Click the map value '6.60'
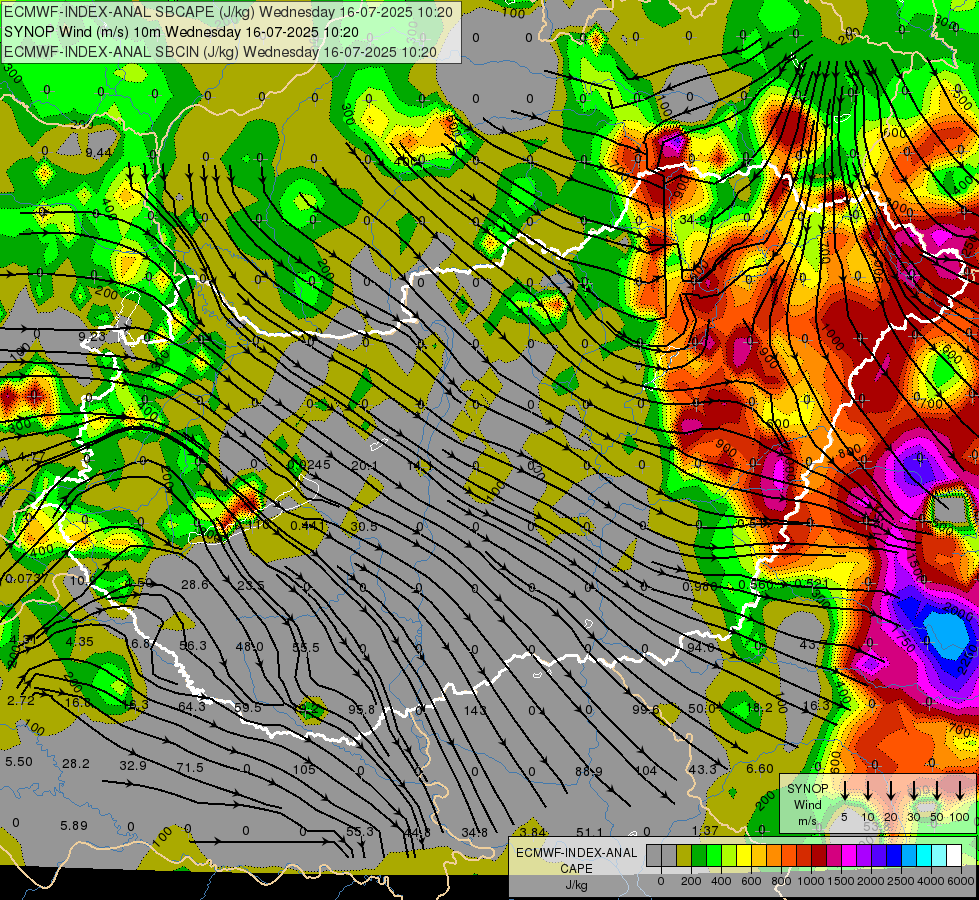979x900 pixels. 760,768
